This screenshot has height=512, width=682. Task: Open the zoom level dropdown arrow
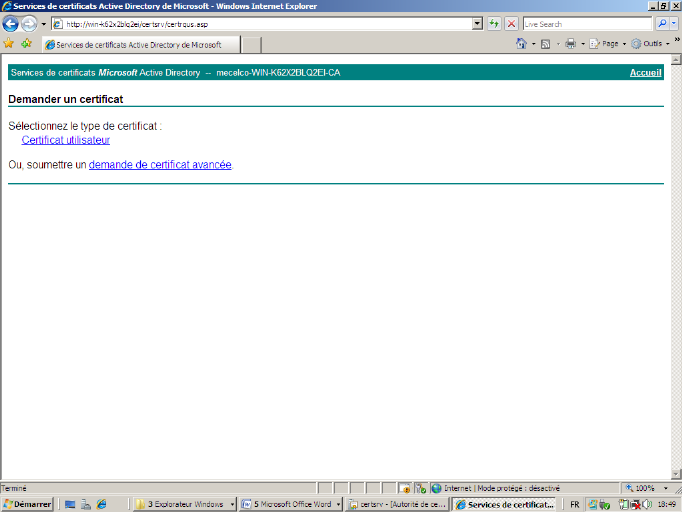point(665,488)
